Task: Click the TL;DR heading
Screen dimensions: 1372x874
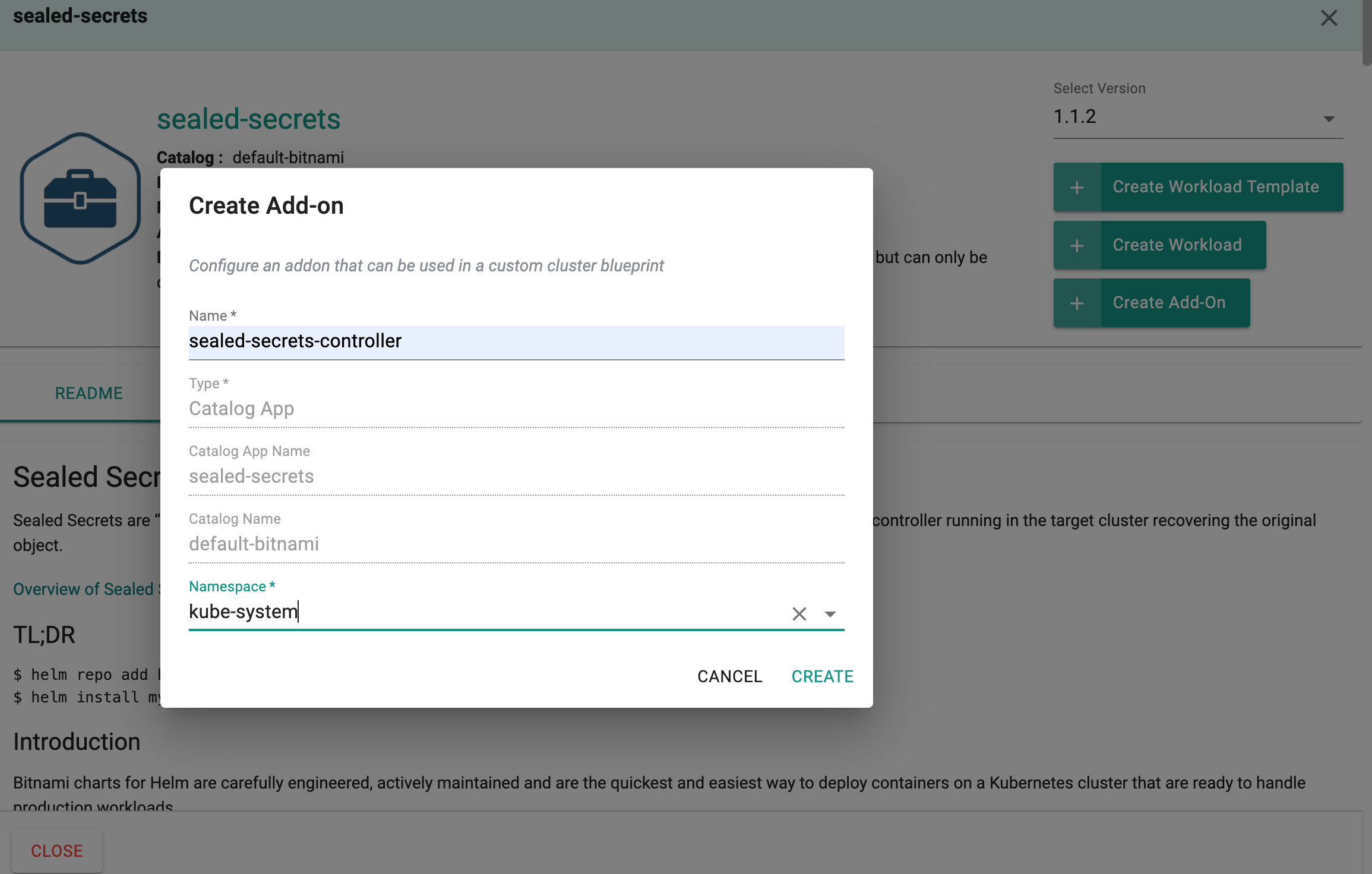Action: [44, 635]
